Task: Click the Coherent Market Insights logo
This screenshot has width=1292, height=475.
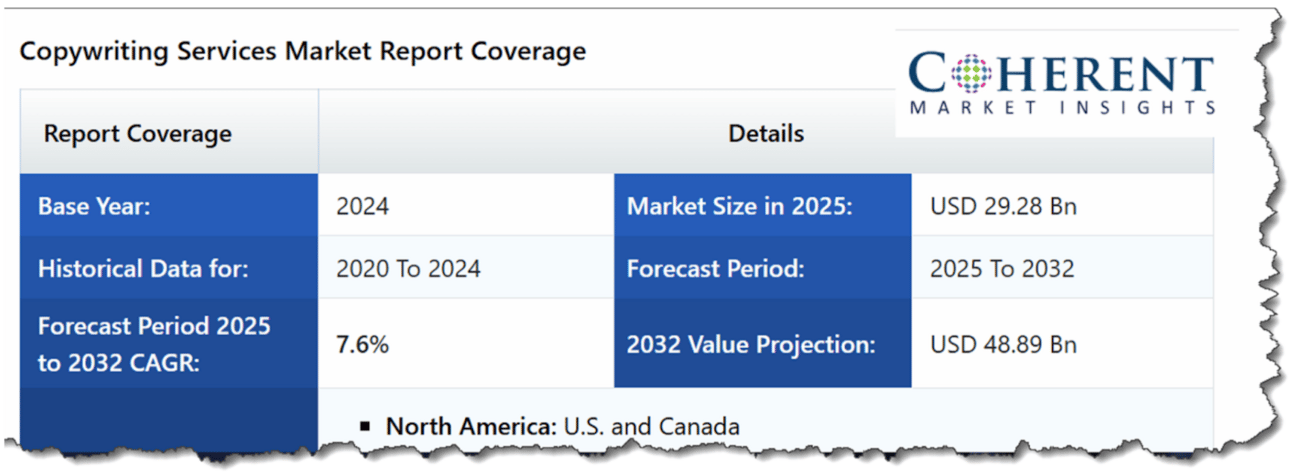Action: click(1061, 84)
